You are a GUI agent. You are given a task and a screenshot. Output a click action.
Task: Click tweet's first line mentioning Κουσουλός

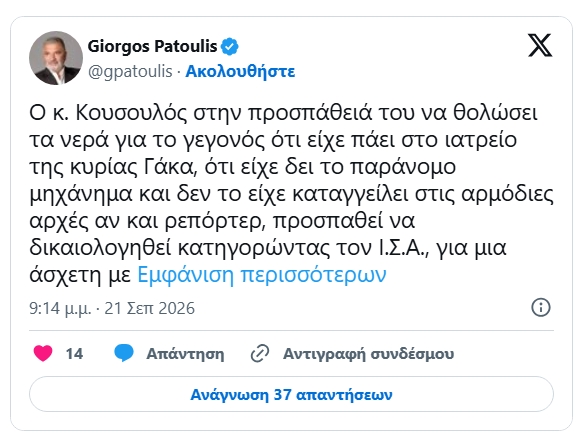click(283, 113)
